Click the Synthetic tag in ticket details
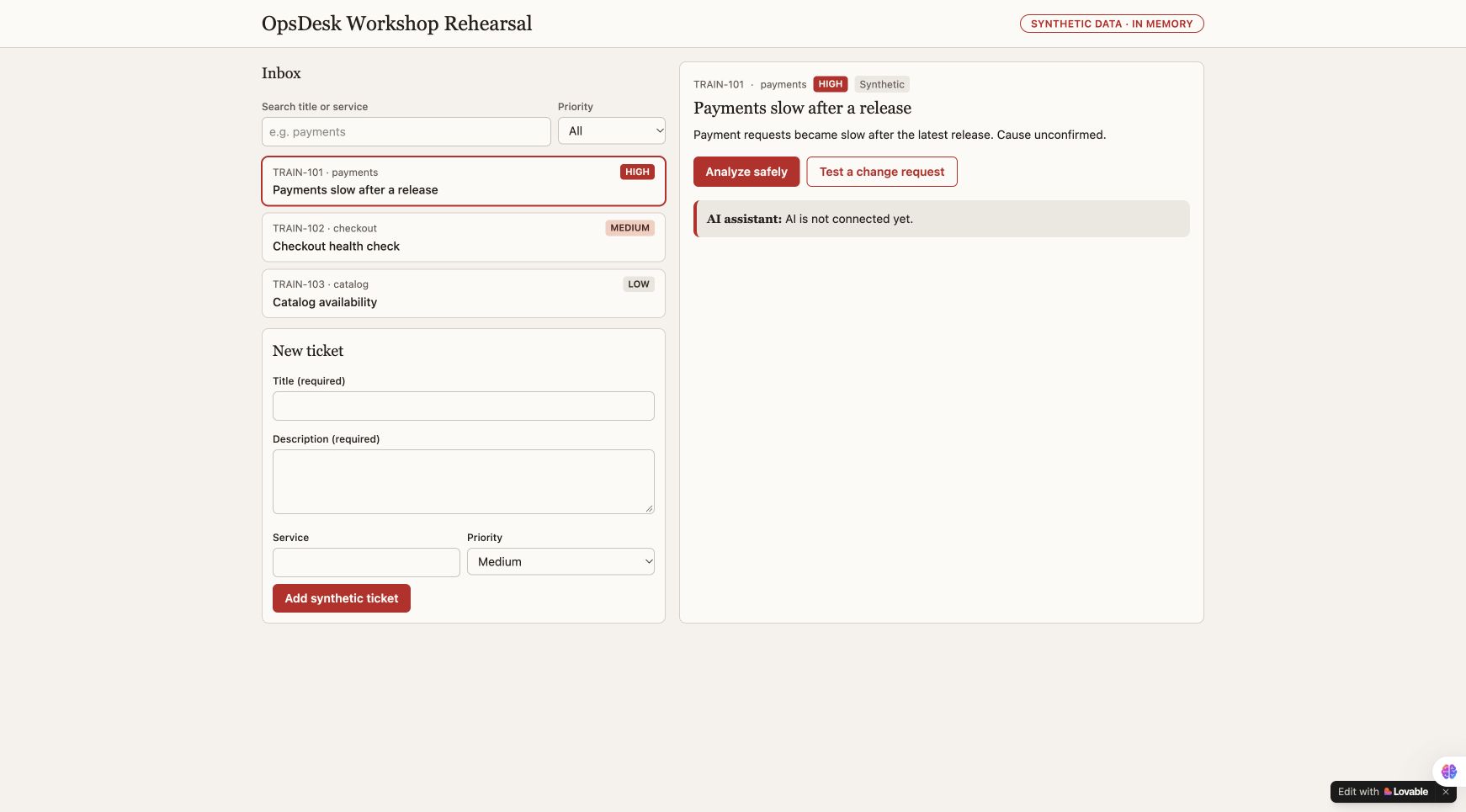The image size is (1466, 812). [x=882, y=84]
